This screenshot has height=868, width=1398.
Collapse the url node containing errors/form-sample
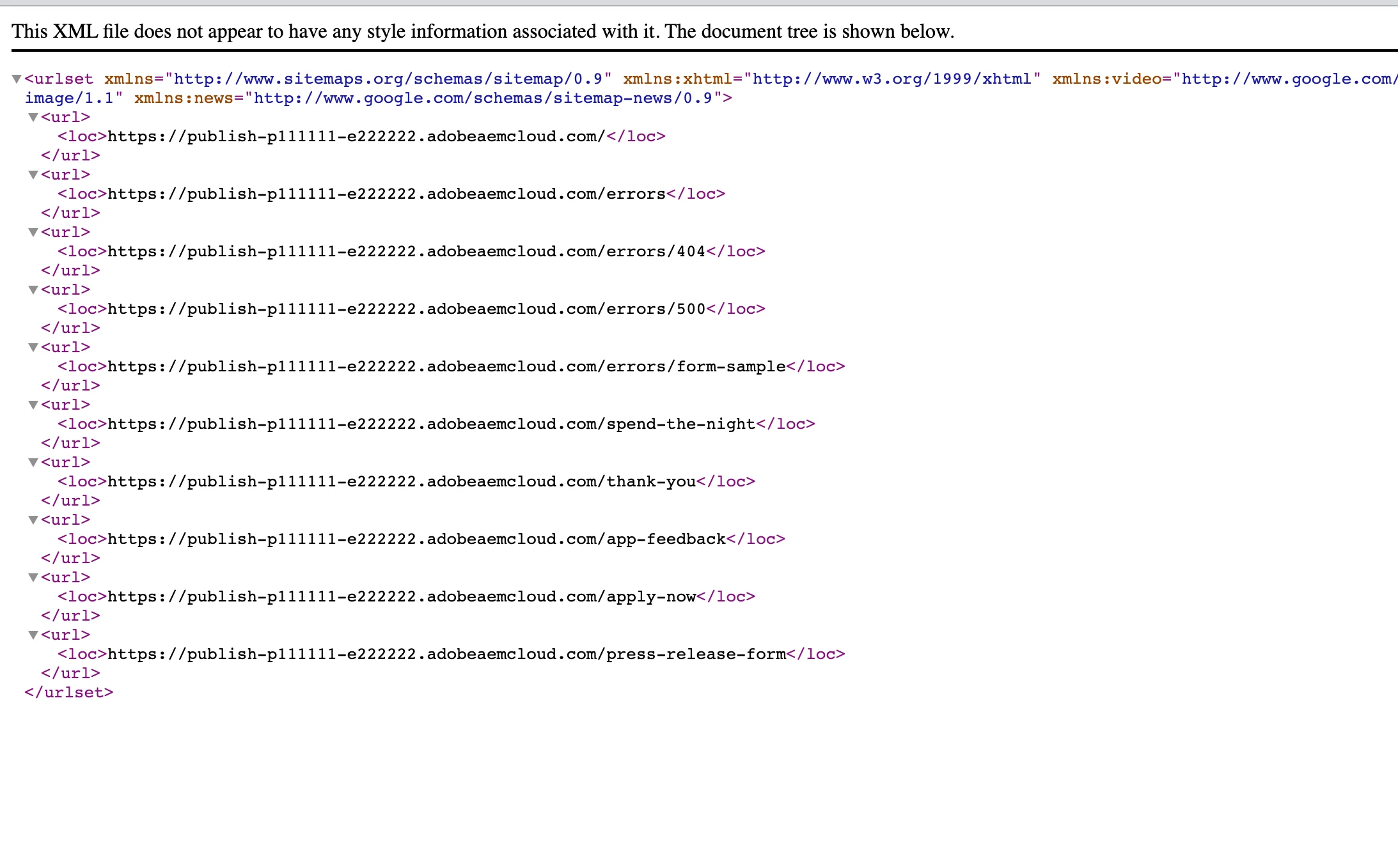tap(33, 348)
